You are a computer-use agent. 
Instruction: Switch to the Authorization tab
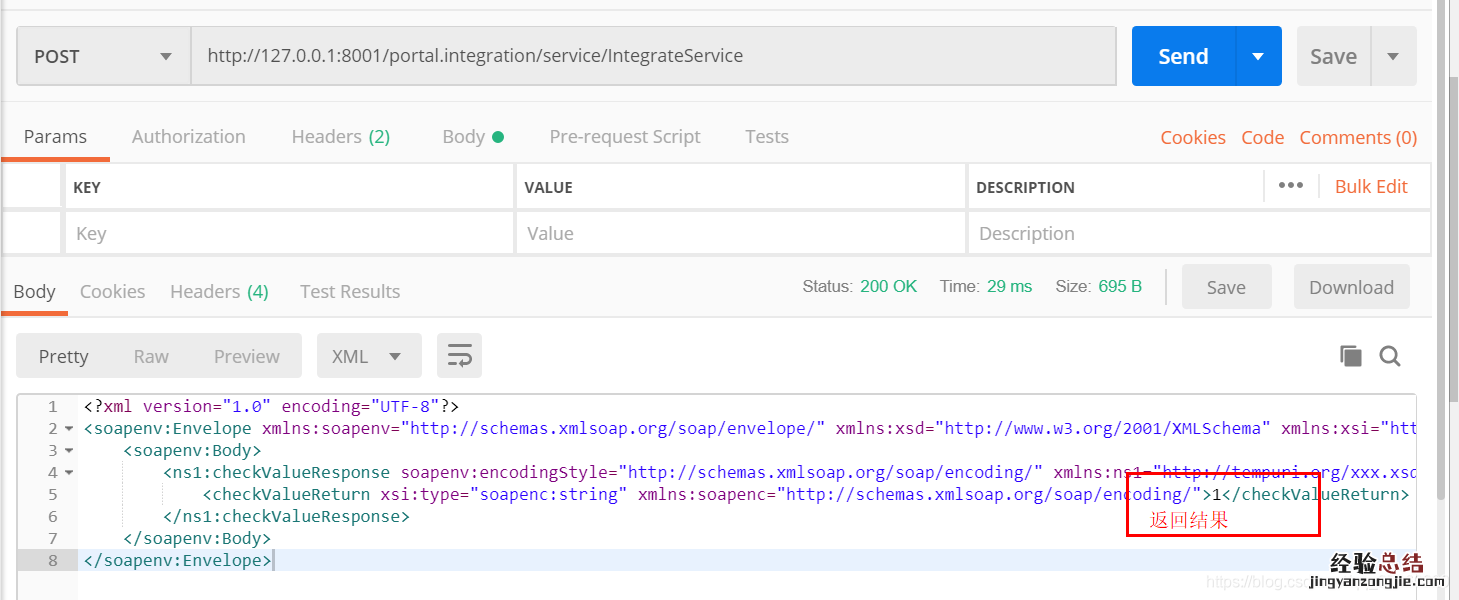[x=188, y=137]
